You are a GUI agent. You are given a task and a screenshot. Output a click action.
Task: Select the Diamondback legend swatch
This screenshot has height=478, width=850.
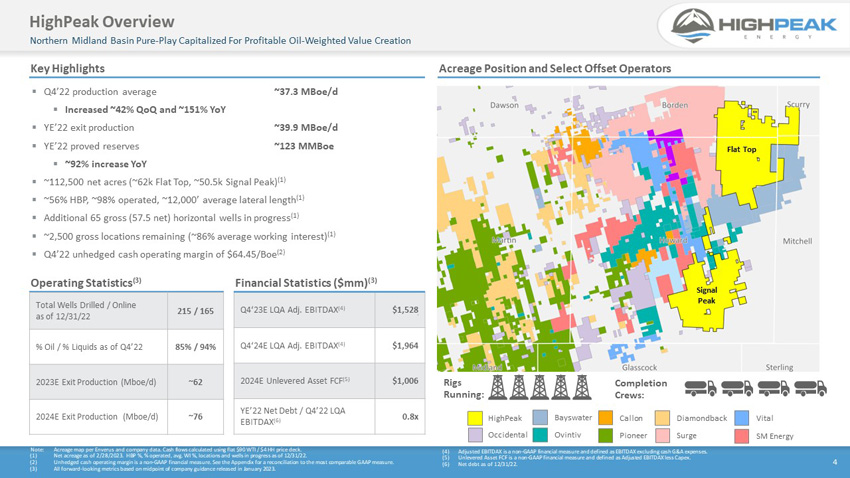tap(662, 417)
